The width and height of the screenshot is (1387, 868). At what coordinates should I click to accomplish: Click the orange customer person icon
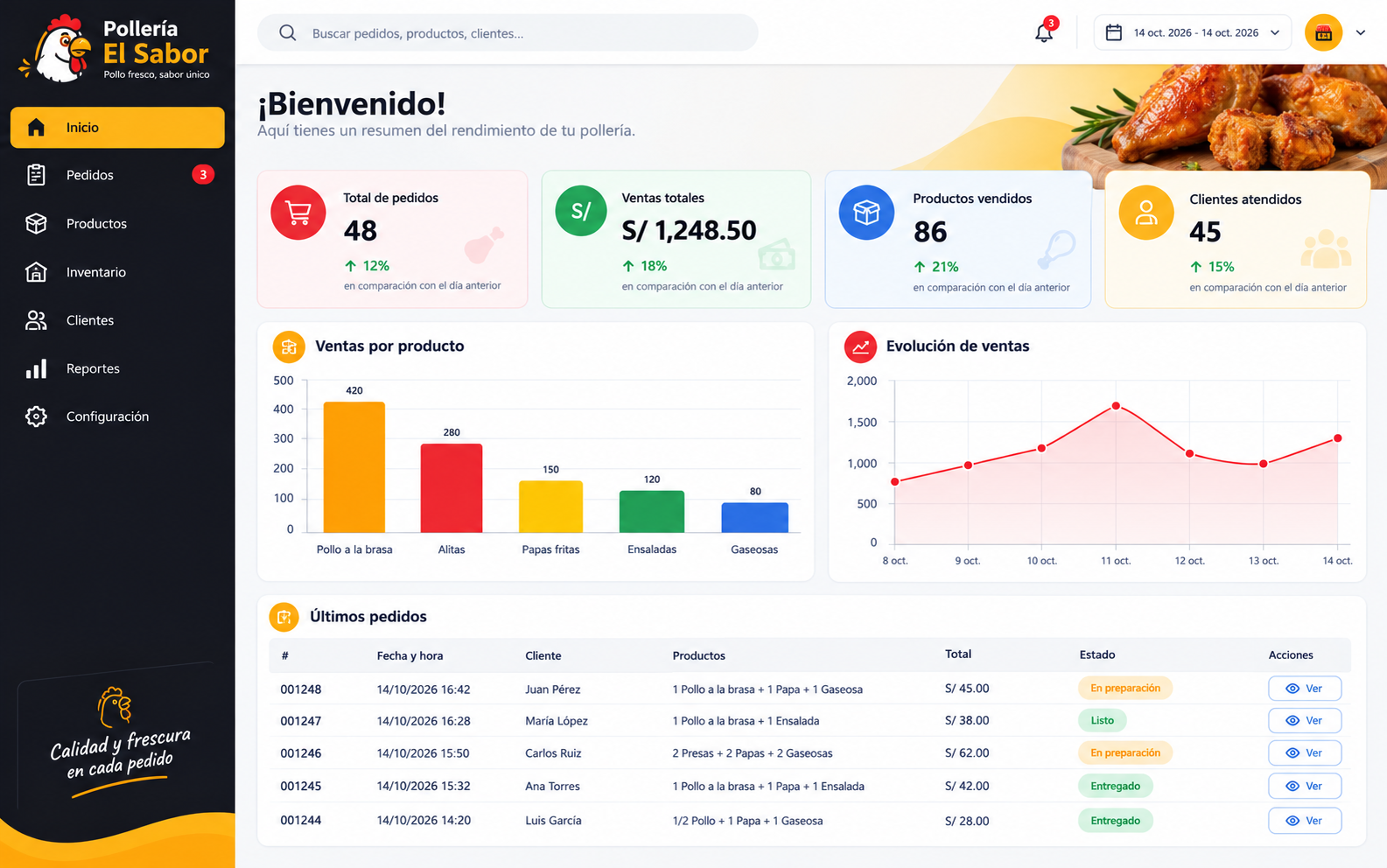point(1146,213)
